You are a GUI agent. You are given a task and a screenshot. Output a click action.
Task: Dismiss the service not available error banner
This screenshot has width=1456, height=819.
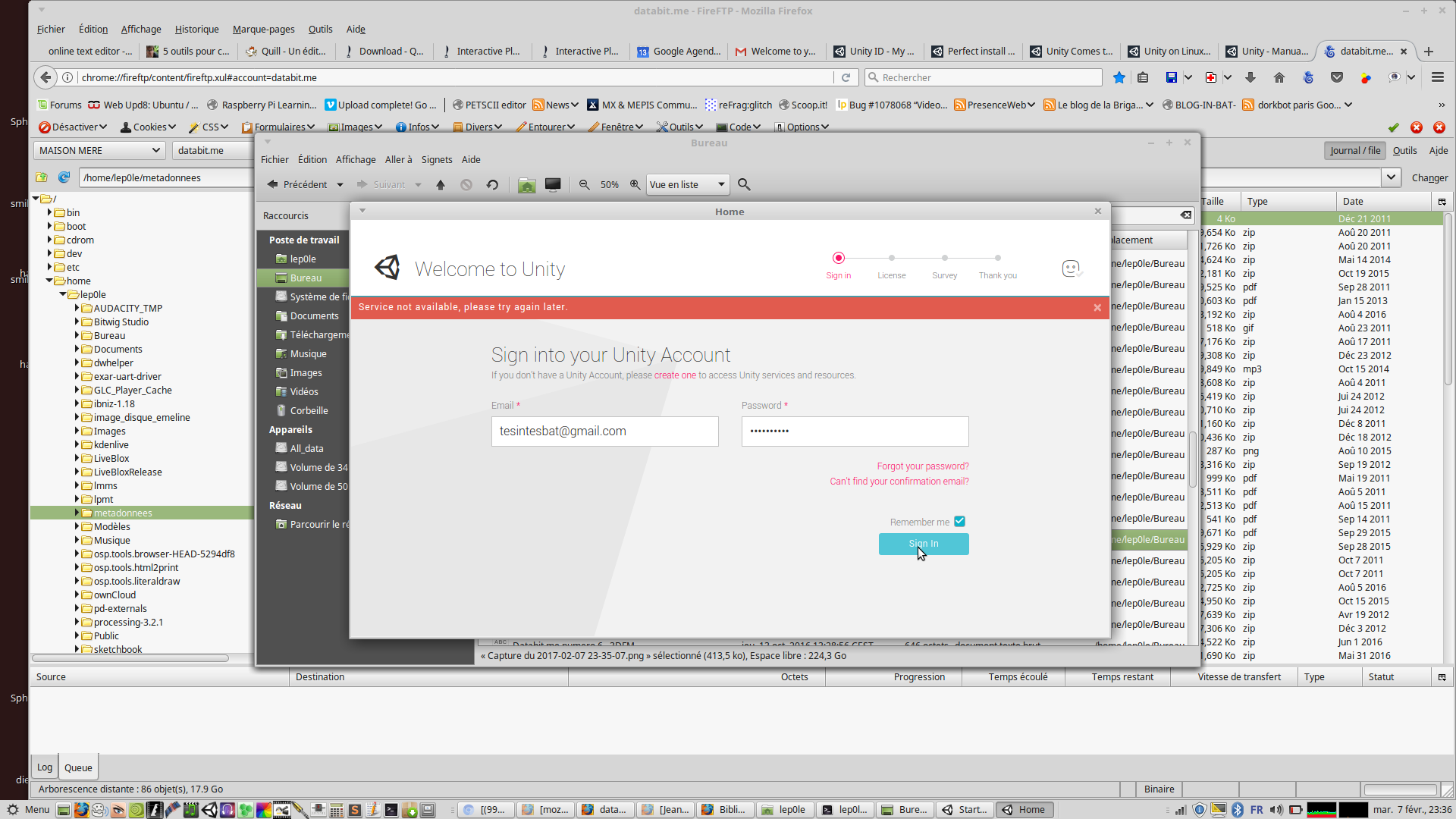pos(1097,308)
